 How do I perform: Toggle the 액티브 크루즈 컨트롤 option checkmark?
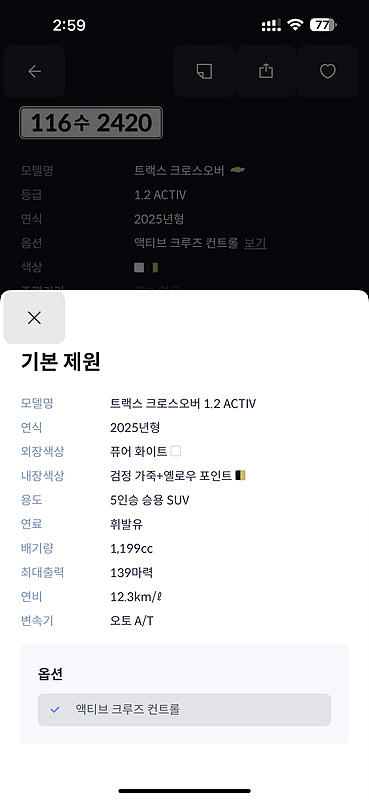pos(55,709)
